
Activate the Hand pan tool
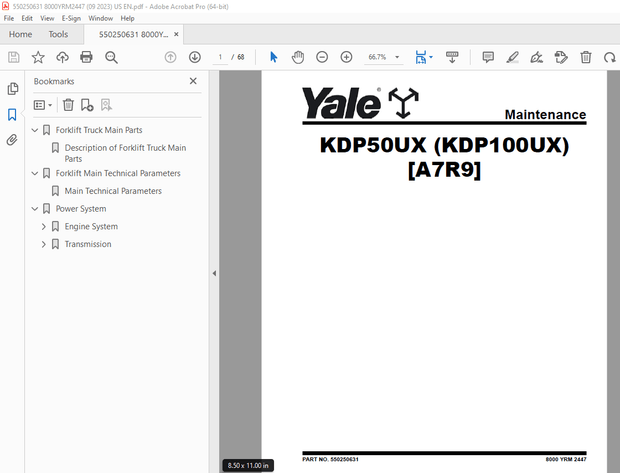coord(298,57)
